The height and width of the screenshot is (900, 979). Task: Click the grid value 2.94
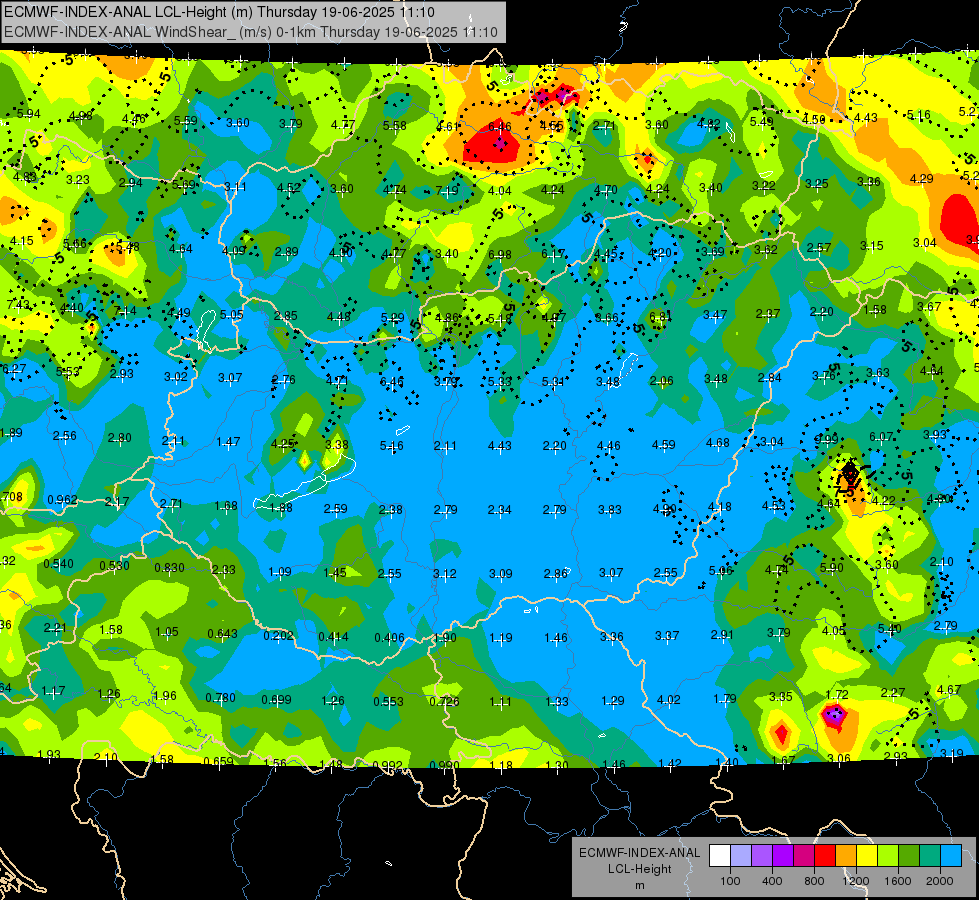pos(130,182)
